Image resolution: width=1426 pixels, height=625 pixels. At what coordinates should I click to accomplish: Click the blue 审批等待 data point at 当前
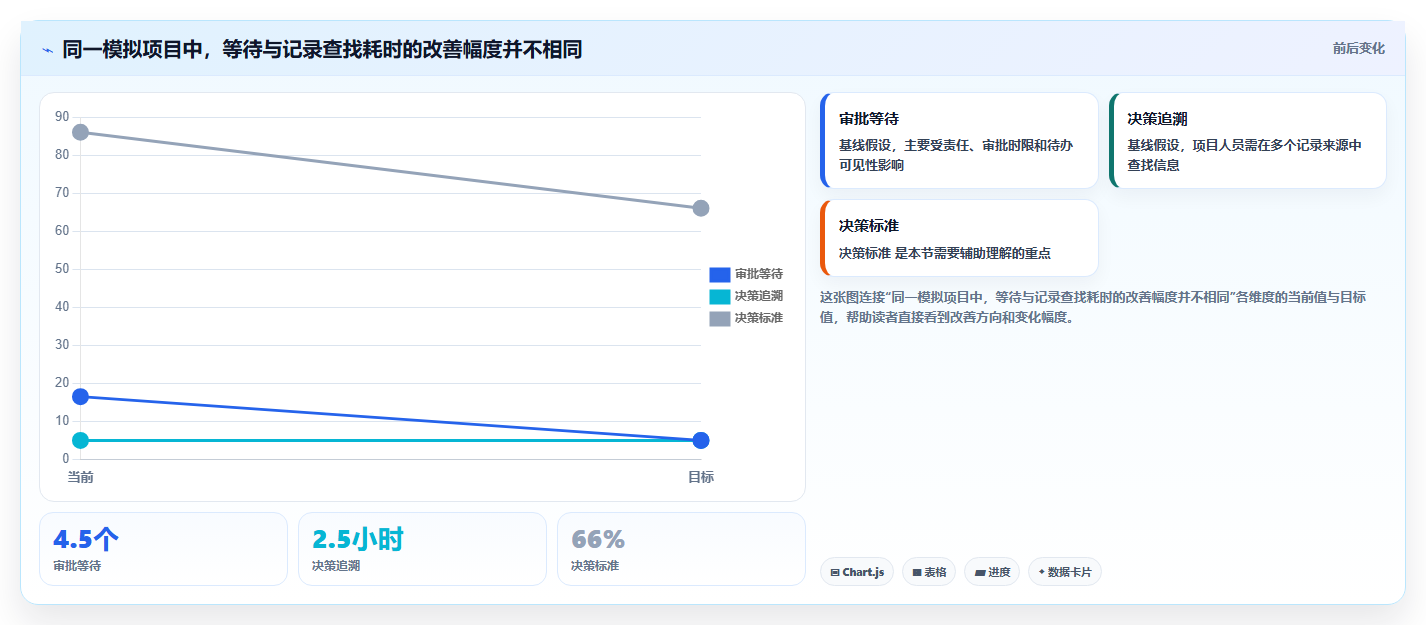[x=81, y=397]
